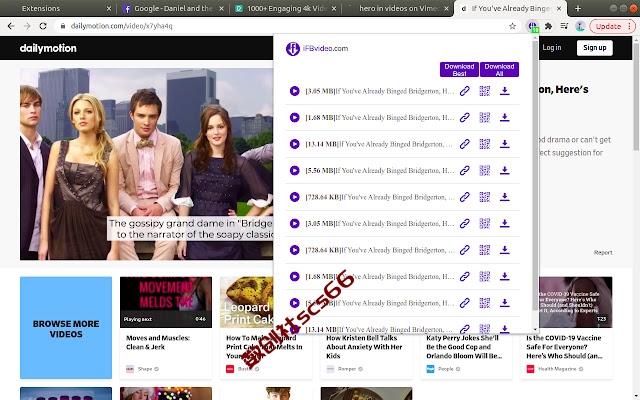The width and height of the screenshot is (640, 400).
Task: Copy link of the first 3.05 MB entry
Action: click(x=464, y=91)
